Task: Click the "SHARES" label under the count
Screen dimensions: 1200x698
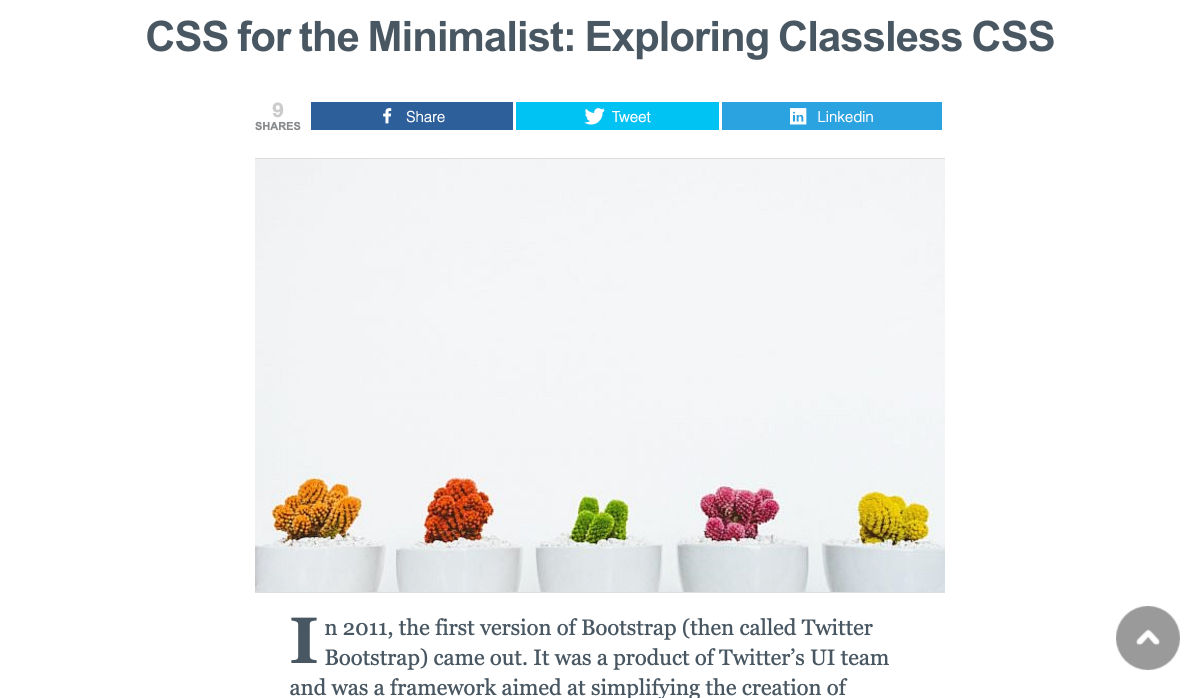Action: click(x=278, y=127)
